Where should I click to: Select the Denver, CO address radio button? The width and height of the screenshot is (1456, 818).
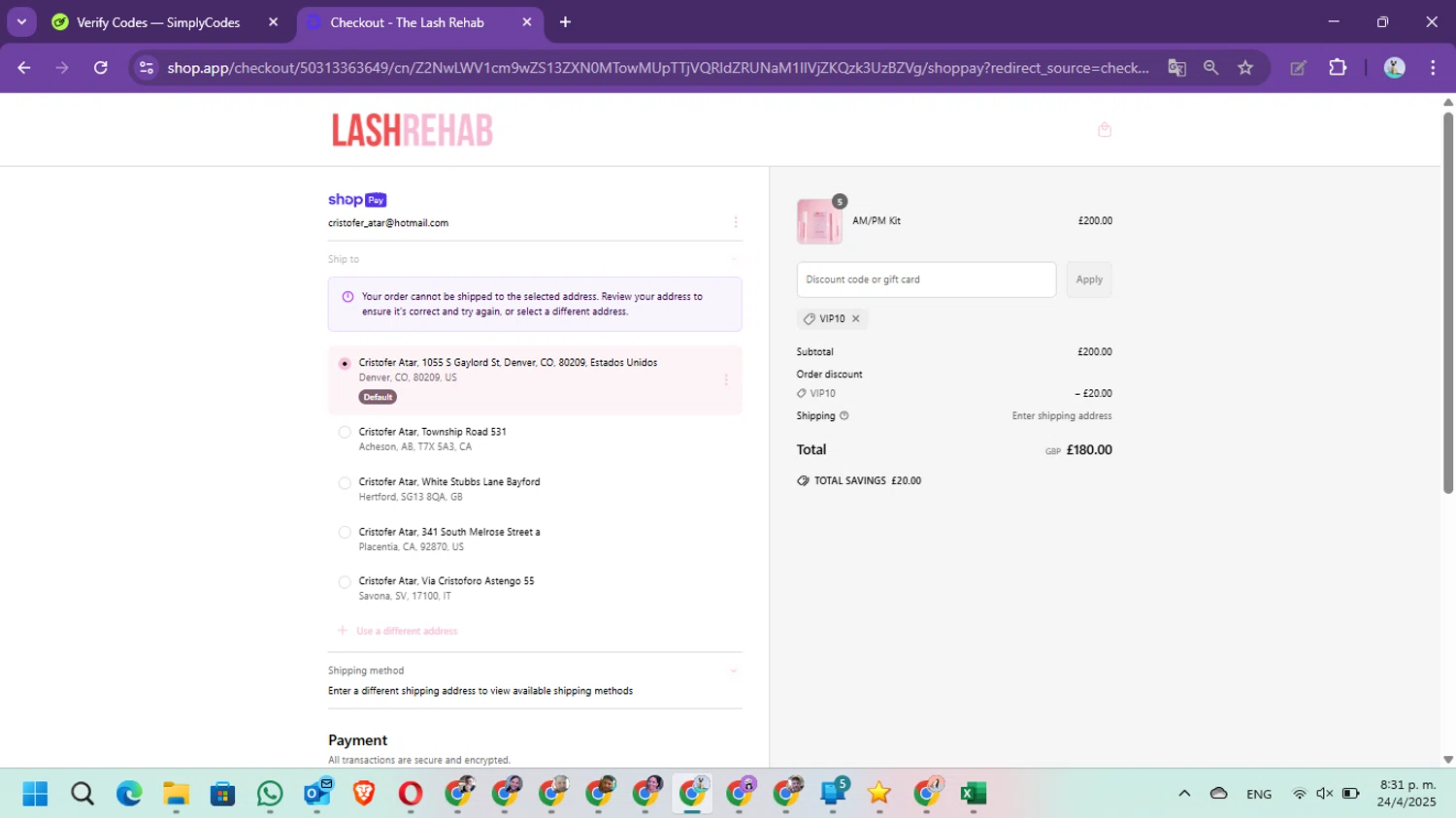tap(345, 364)
